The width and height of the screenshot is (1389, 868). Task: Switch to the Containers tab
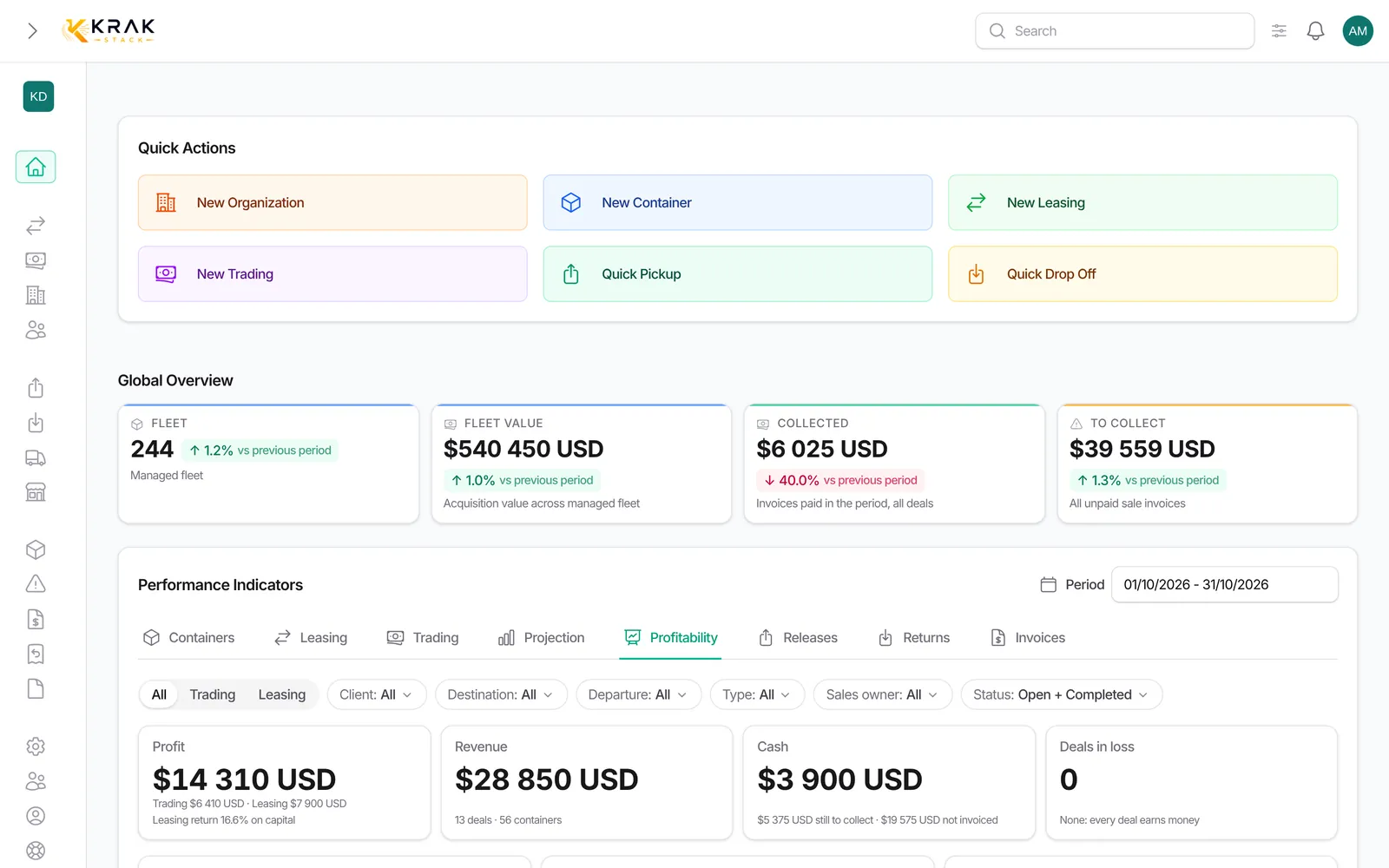tap(188, 638)
